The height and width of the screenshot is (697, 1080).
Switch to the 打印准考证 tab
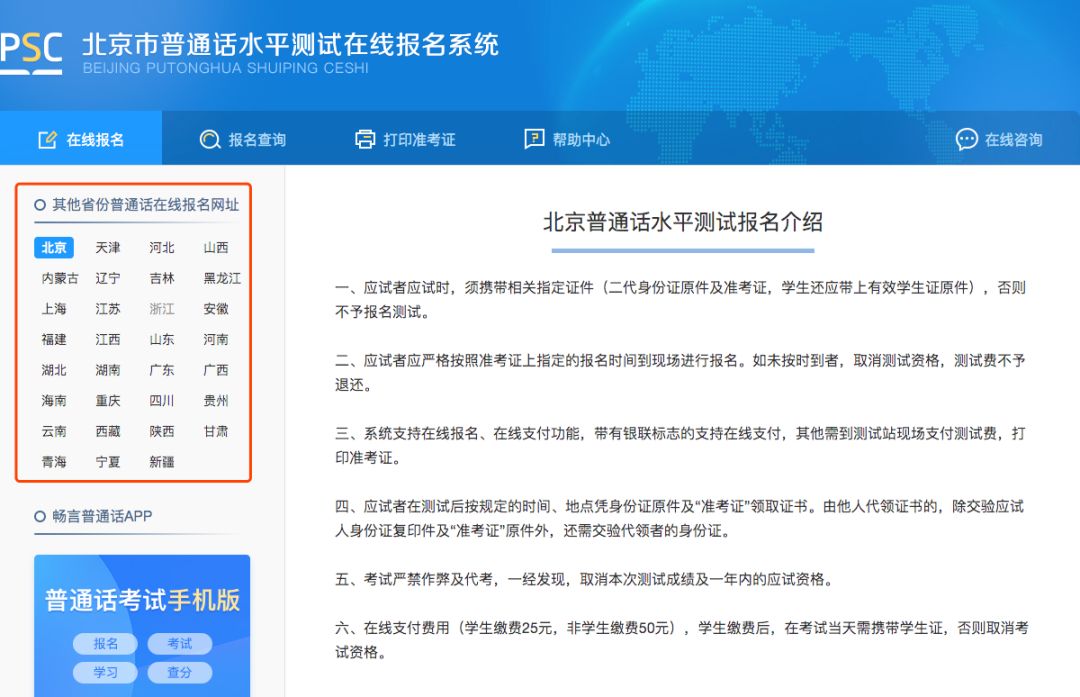pos(419,140)
